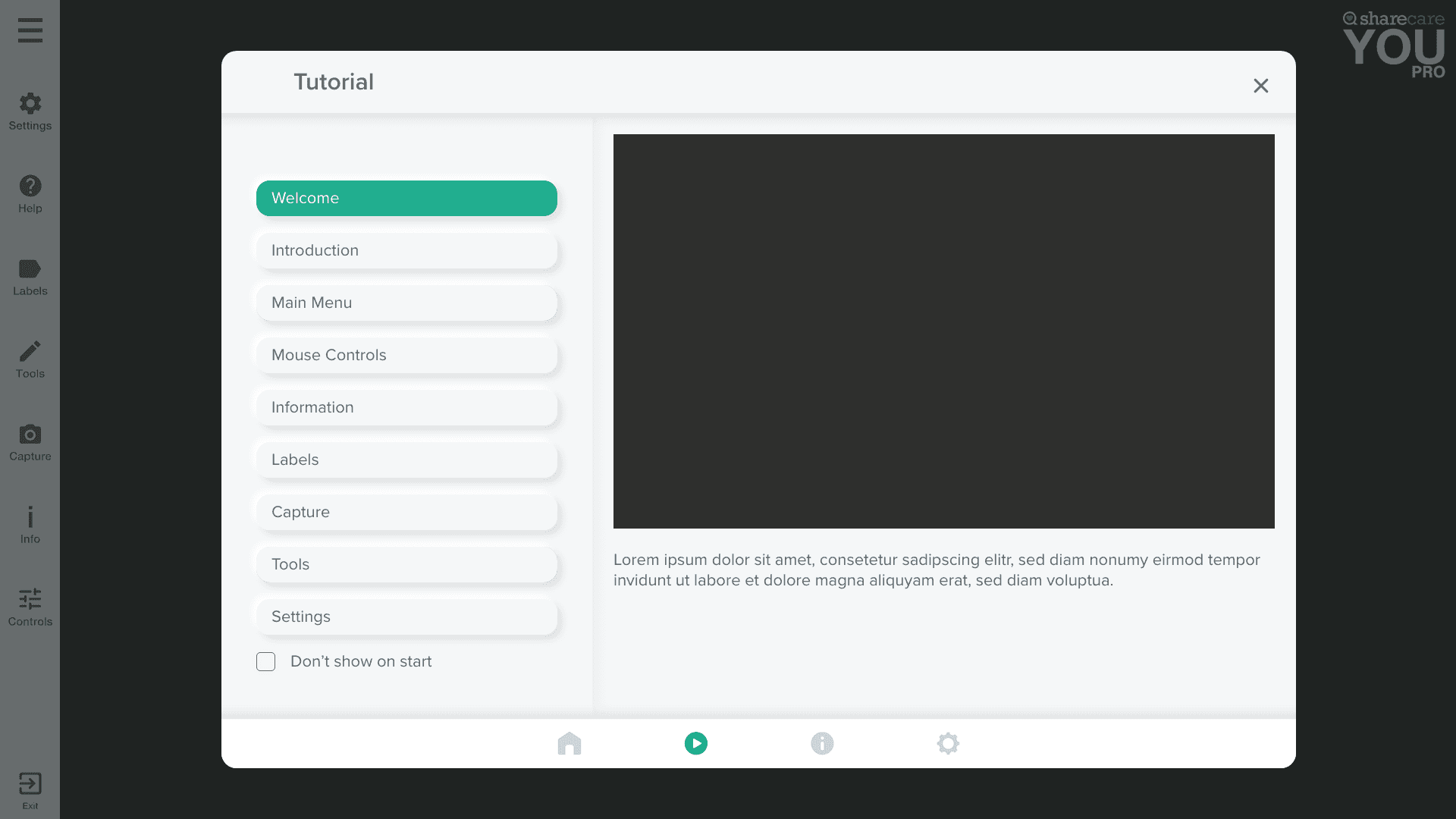
Task: Open the Information tutorial topic
Action: [x=406, y=408]
